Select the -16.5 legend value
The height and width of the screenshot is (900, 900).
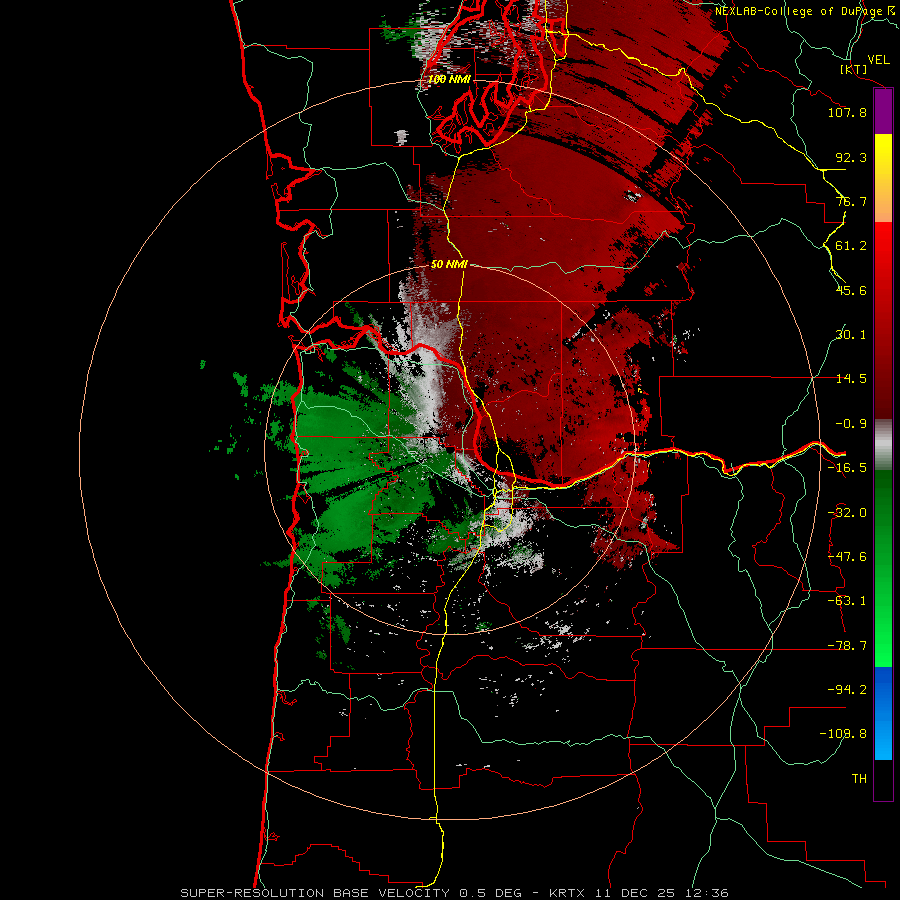(x=847, y=468)
